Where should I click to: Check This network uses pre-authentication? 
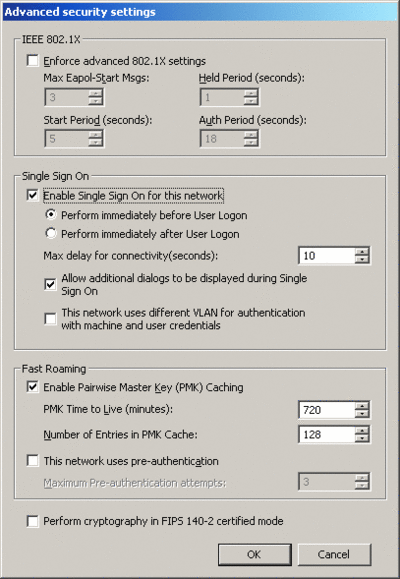pyautogui.click(x=33, y=461)
